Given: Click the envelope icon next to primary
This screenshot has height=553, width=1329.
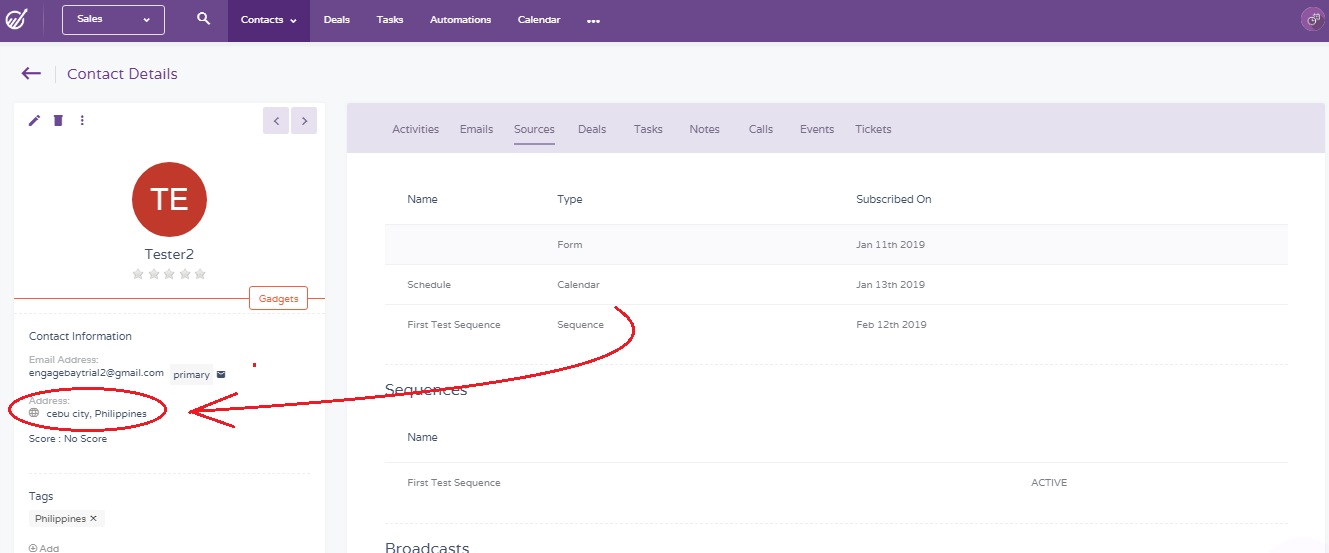Looking at the screenshot, I should [x=221, y=375].
